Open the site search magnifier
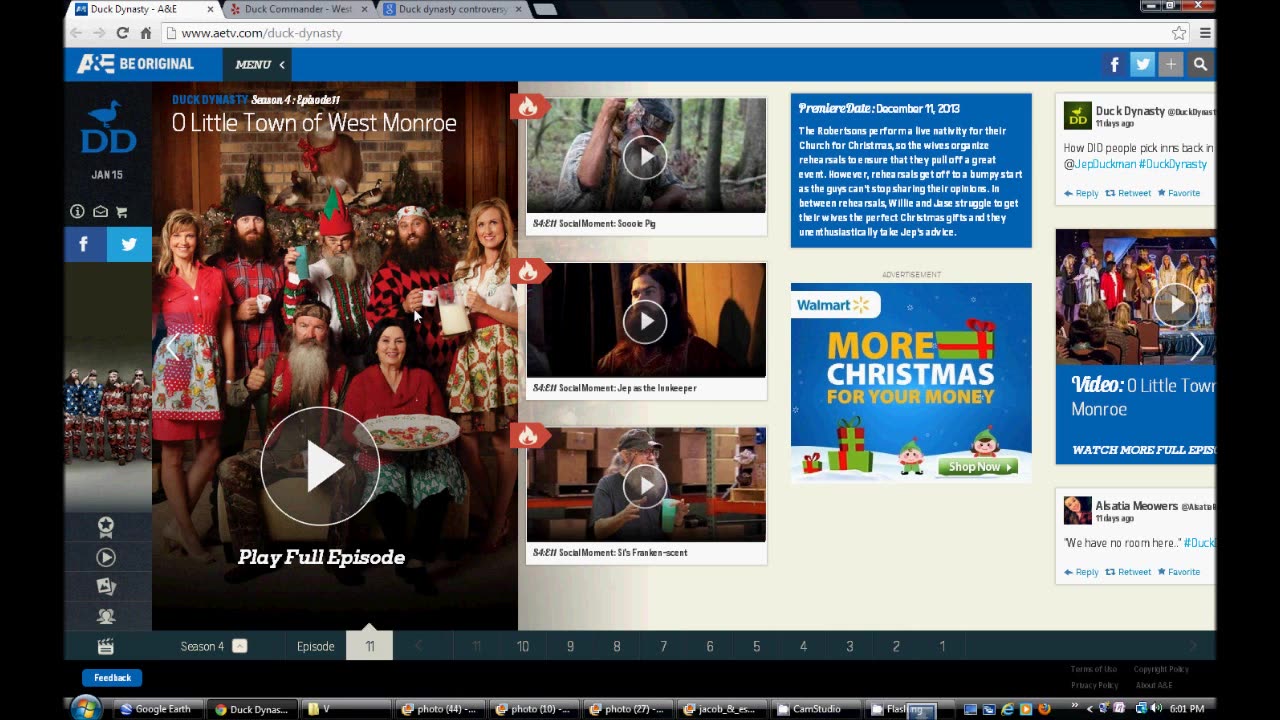This screenshot has height=720, width=1280. click(1200, 65)
